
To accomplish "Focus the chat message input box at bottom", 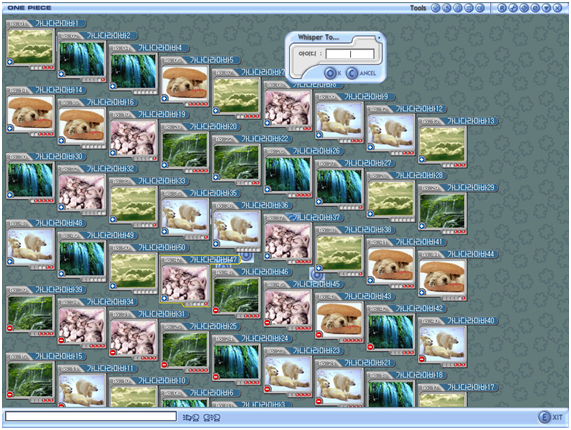I will tap(91, 416).
